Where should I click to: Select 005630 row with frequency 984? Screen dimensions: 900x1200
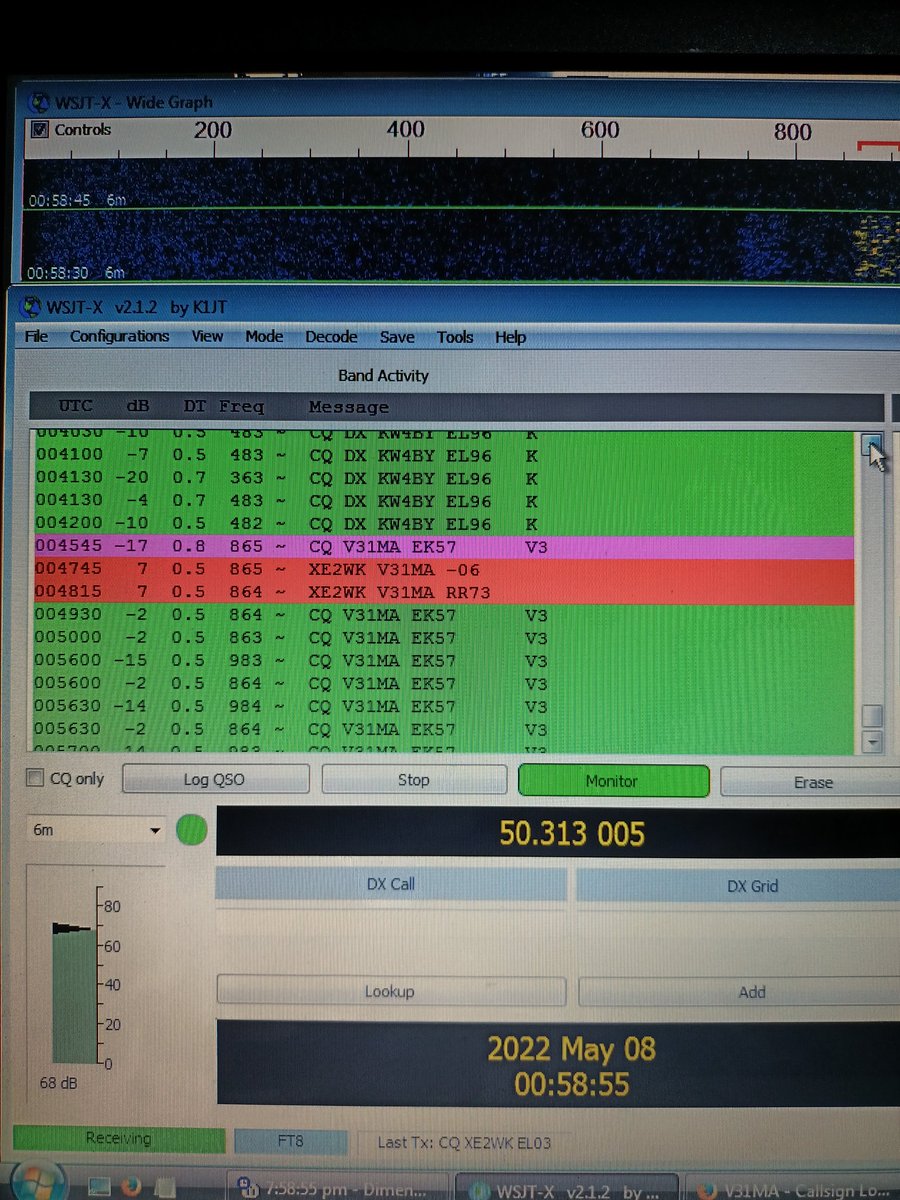click(x=442, y=706)
